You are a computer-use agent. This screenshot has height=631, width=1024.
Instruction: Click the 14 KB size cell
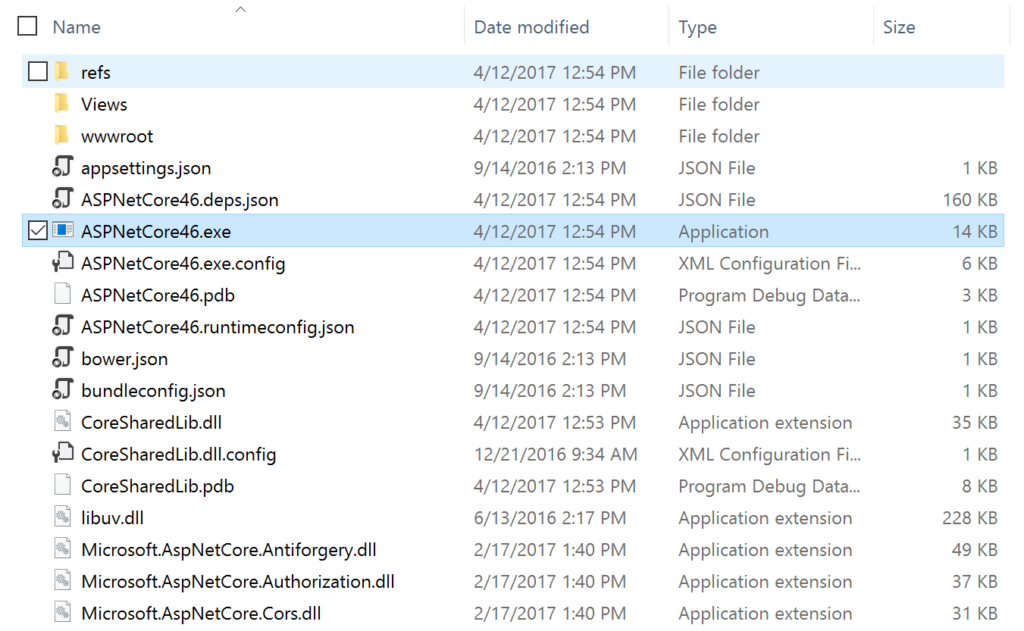pos(975,232)
